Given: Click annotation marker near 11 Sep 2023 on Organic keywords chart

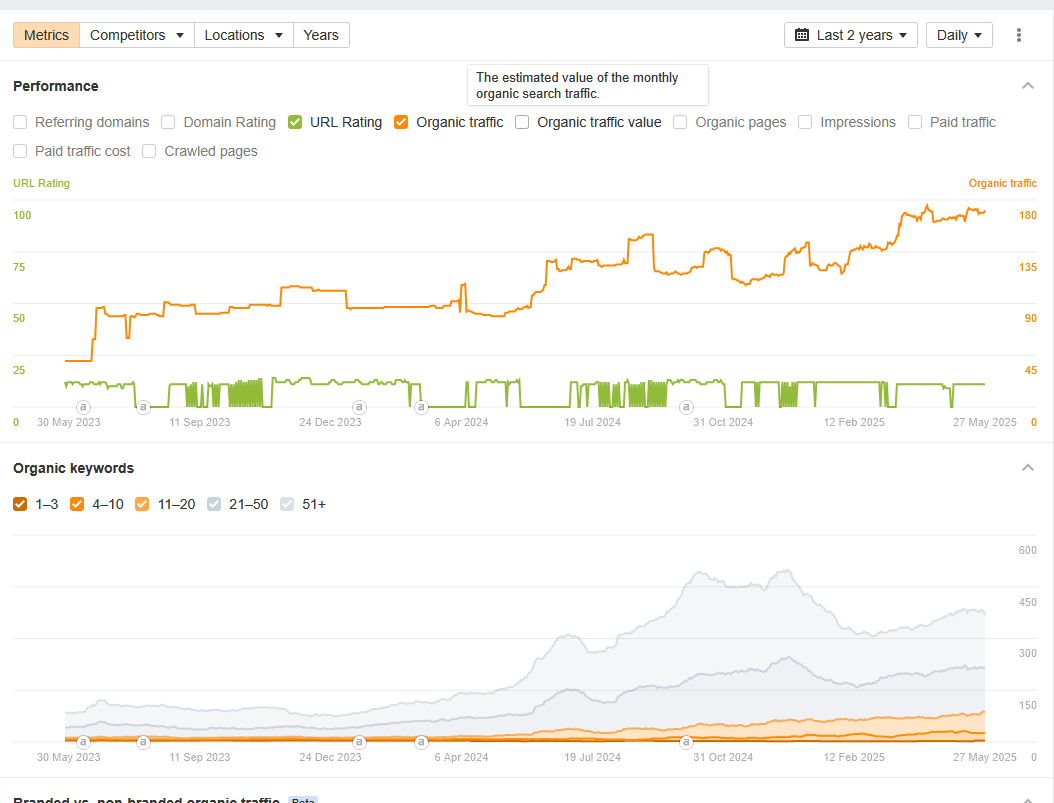Looking at the screenshot, I should 143,742.
